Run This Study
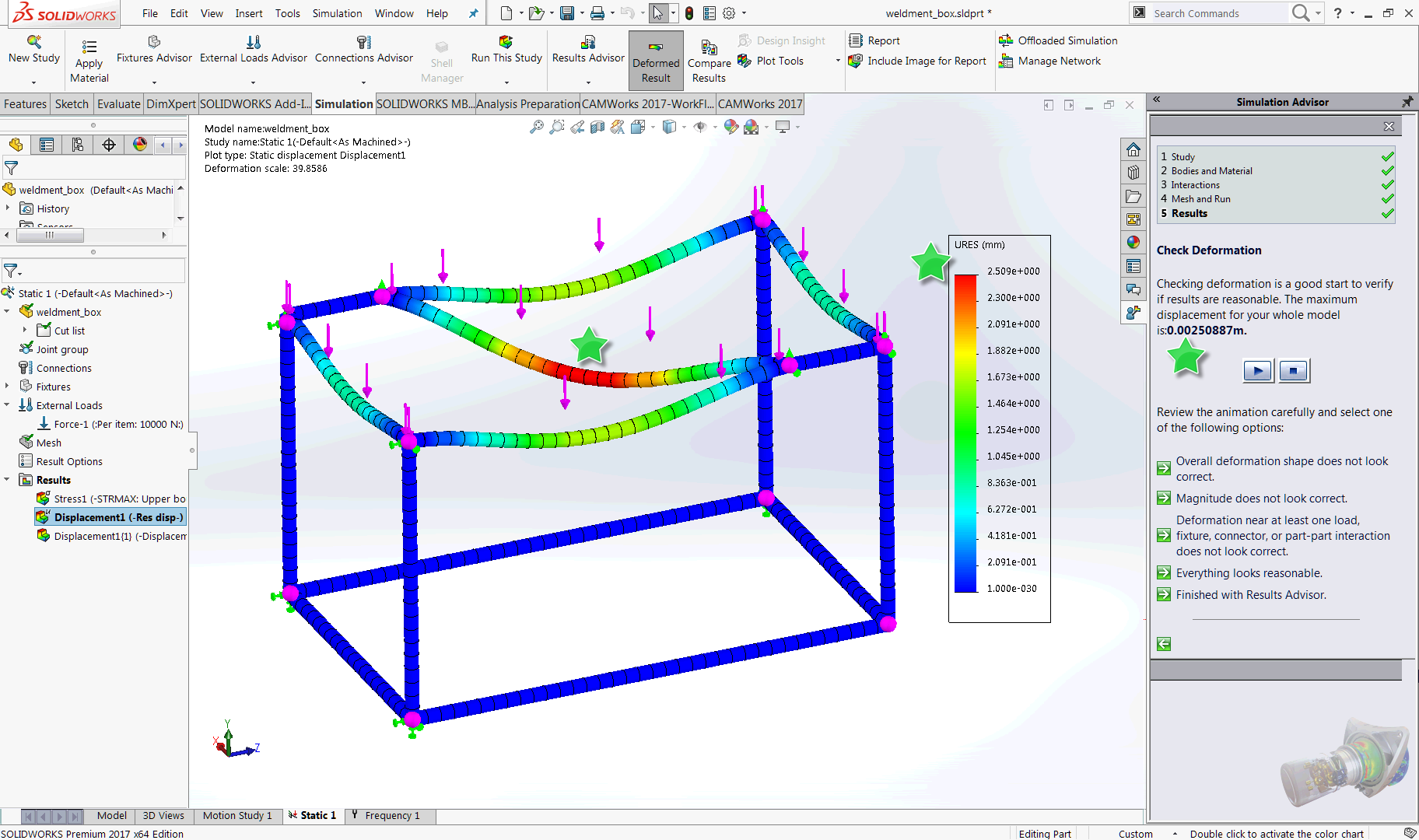Viewport: 1419px width, 840px height. [506, 48]
